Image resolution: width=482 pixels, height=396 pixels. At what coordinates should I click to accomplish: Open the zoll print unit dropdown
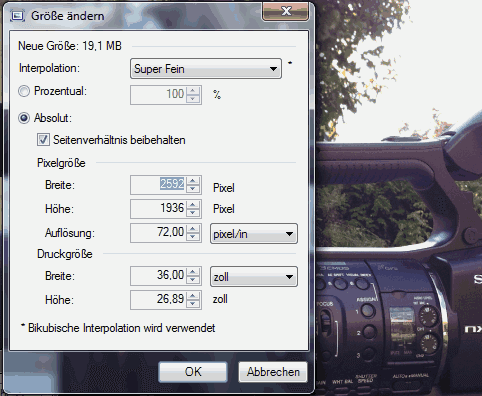point(254,276)
